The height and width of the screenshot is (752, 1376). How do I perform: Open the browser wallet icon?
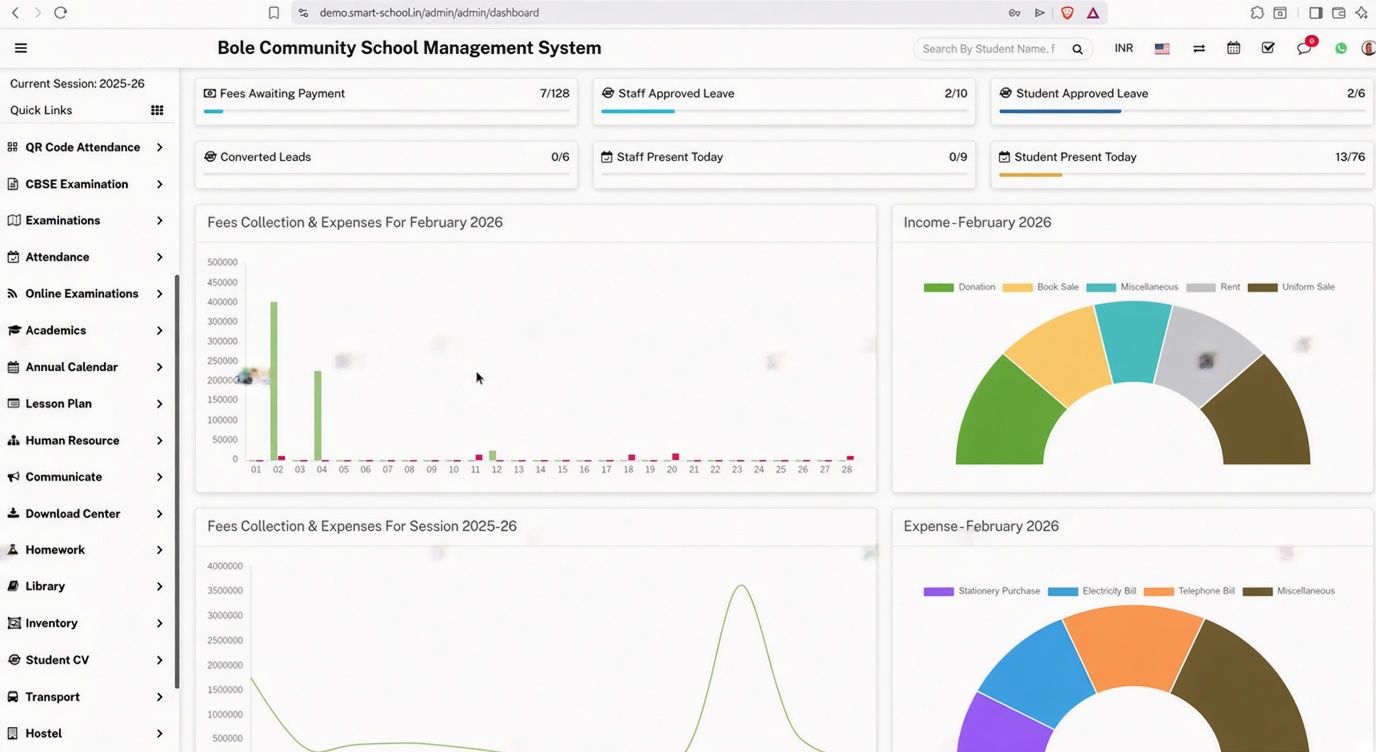click(1338, 13)
